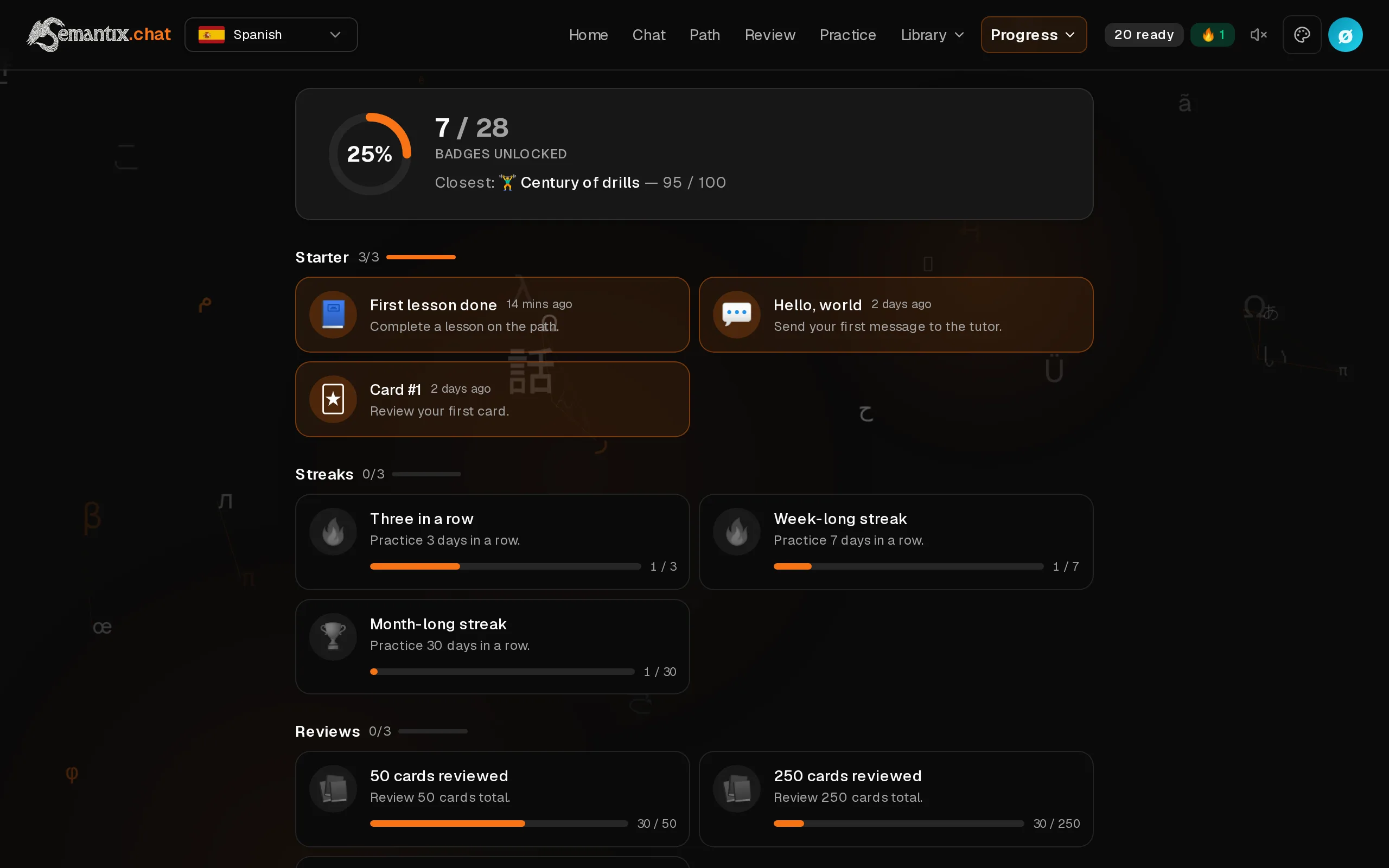
Task: Click the Semantix.chat logo
Action: (99, 34)
